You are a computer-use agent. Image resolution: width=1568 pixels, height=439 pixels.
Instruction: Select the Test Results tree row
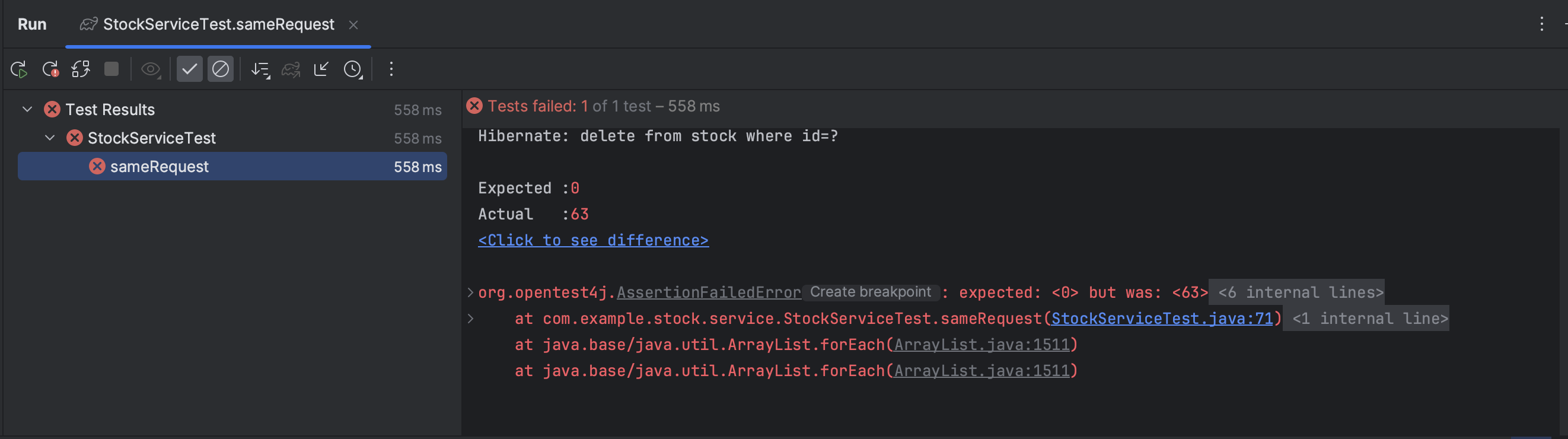tap(232, 110)
